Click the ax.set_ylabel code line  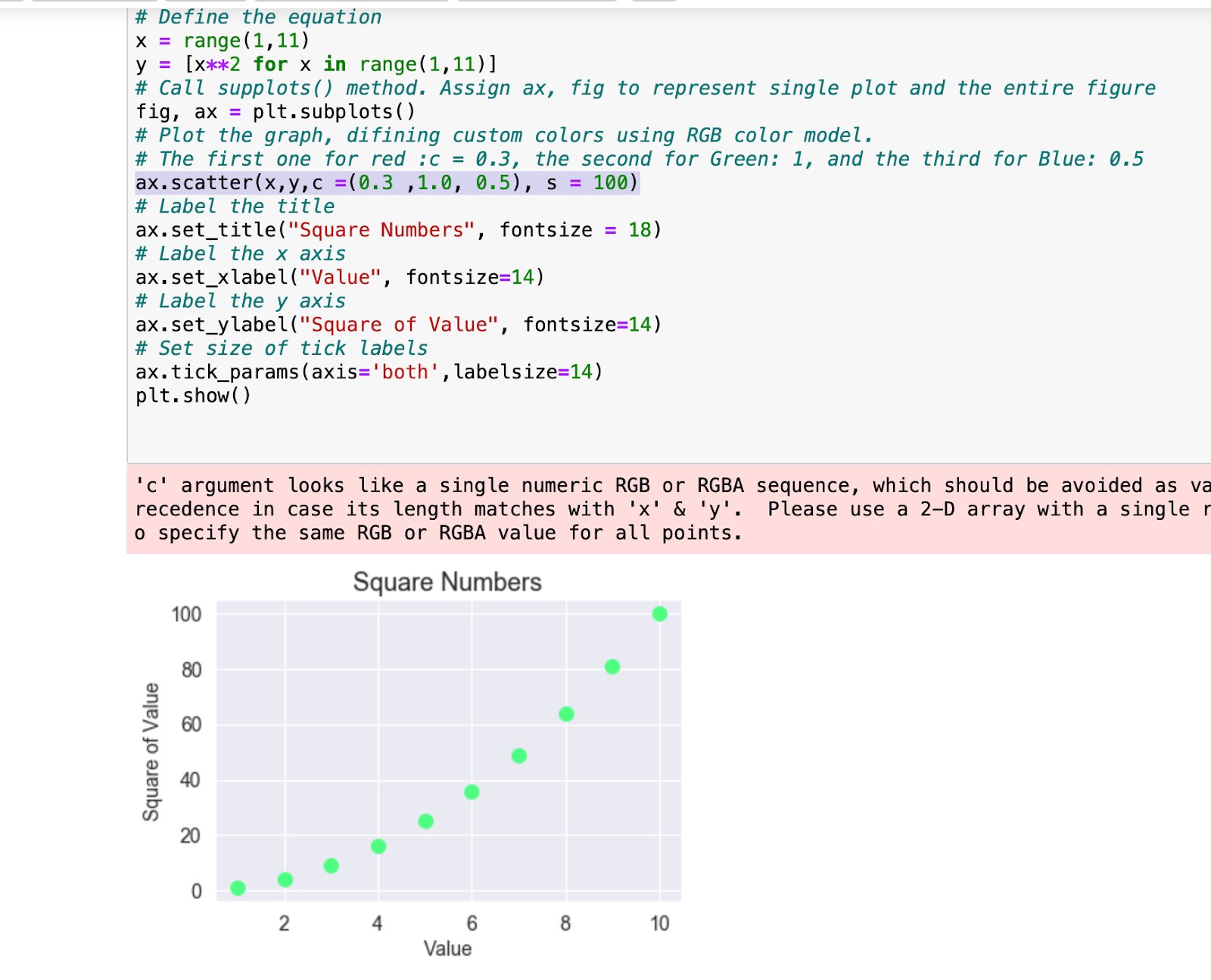[397, 324]
